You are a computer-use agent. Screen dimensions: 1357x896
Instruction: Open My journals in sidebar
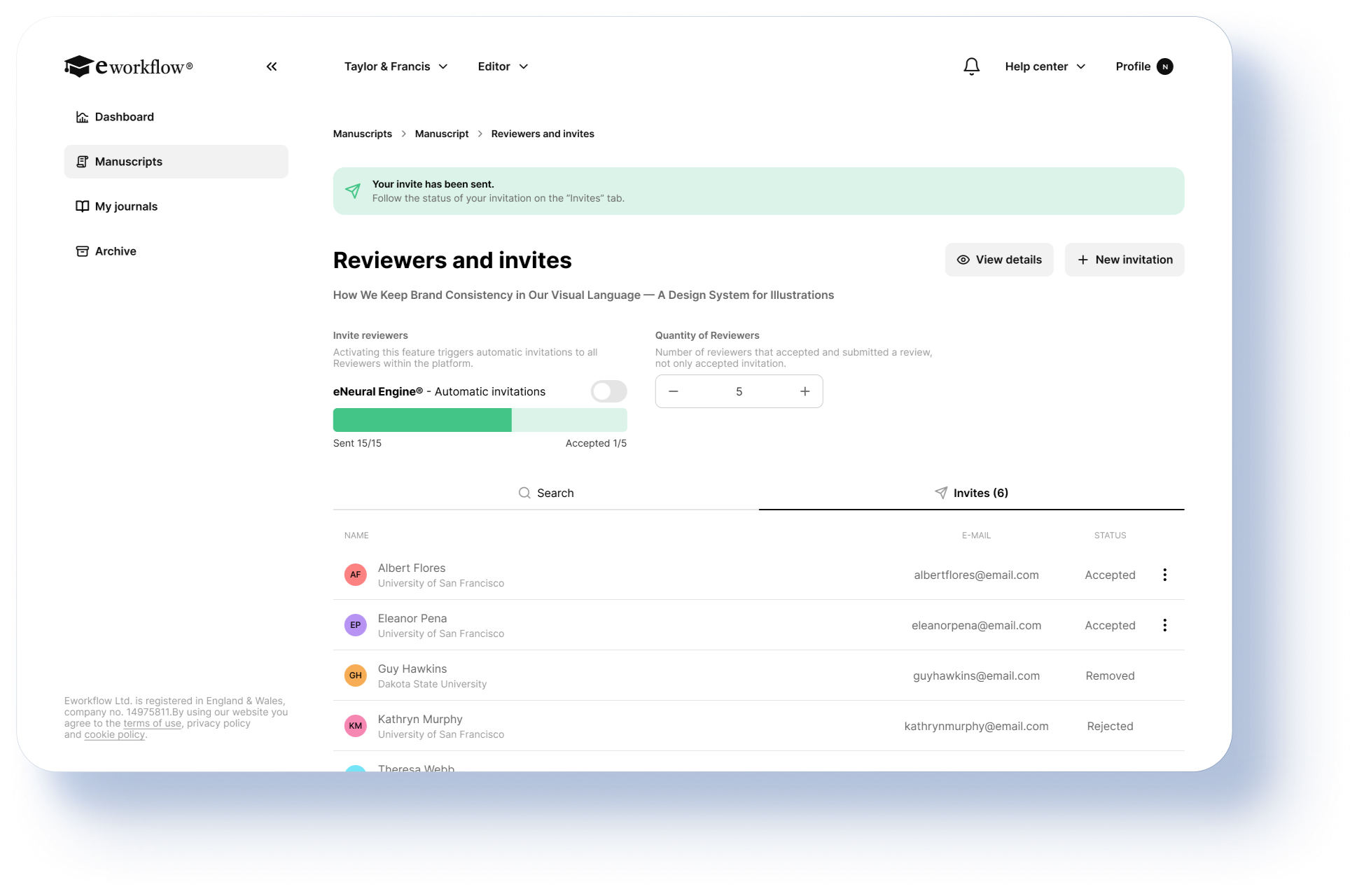click(126, 206)
